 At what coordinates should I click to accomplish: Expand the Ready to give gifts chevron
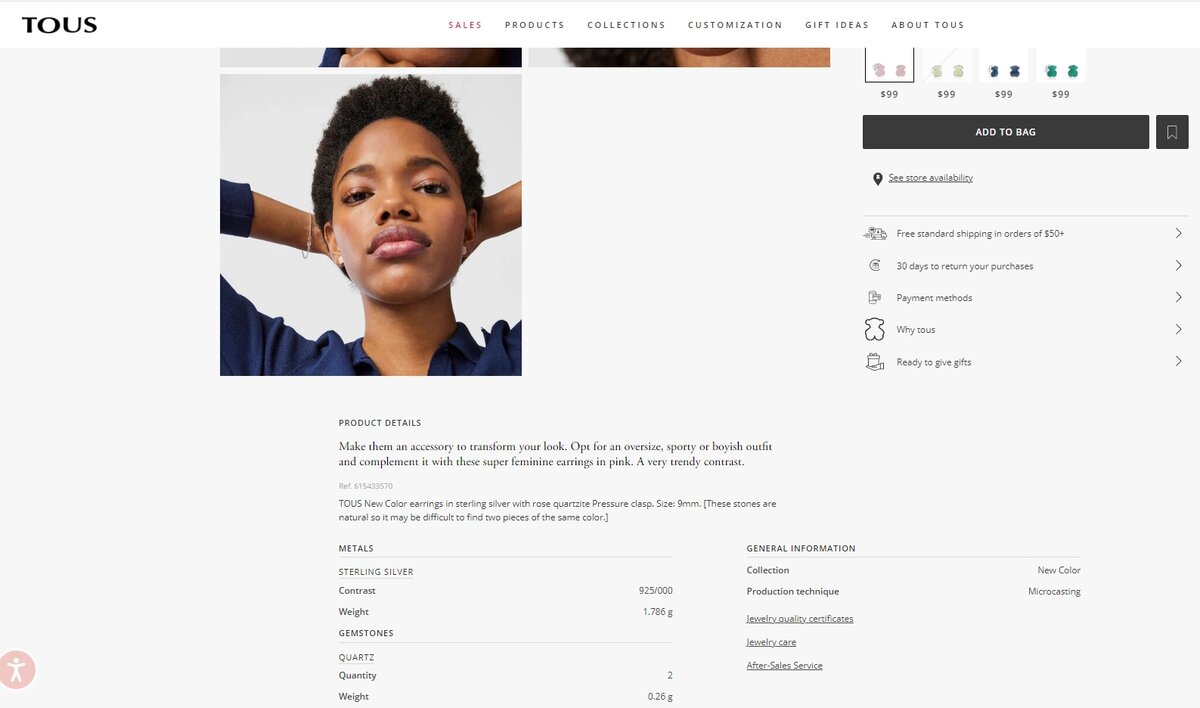tap(1178, 361)
